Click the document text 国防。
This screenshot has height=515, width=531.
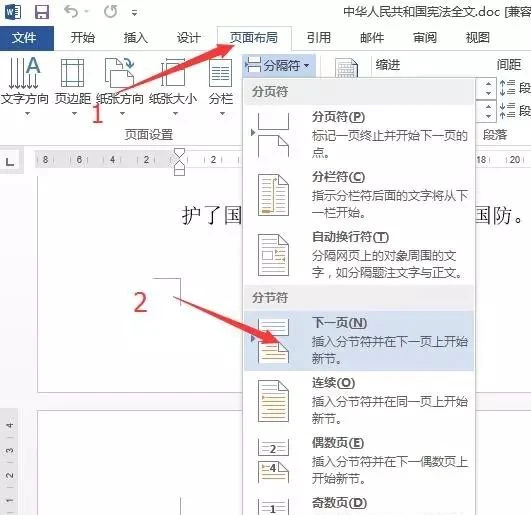[500, 215]
